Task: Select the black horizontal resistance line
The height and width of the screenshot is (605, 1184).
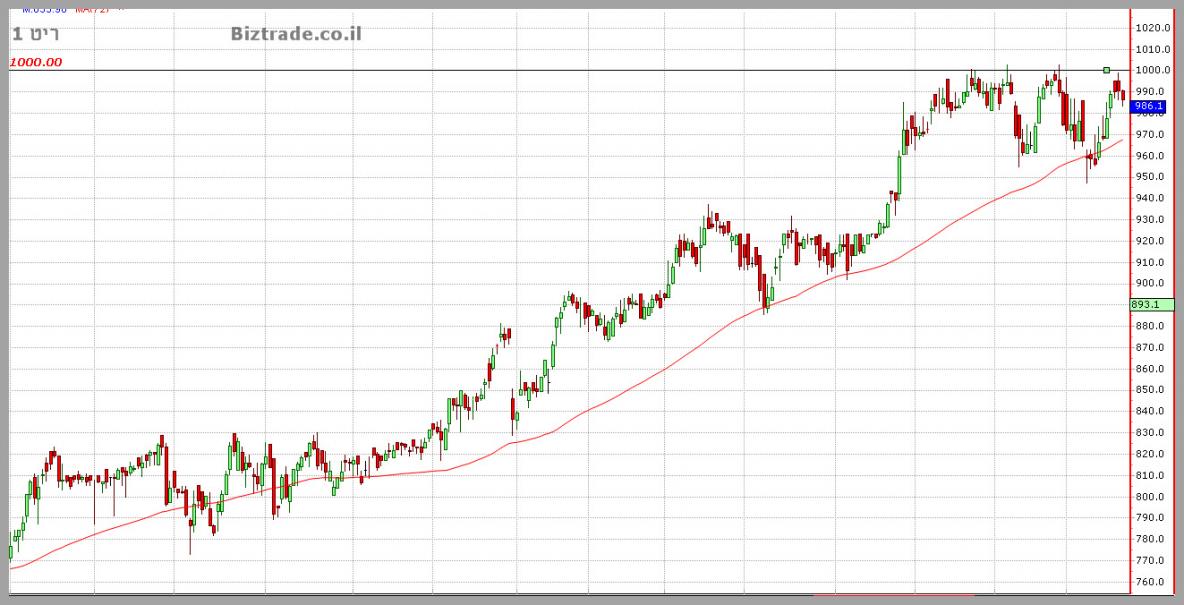Action: [x=500, y=70]
